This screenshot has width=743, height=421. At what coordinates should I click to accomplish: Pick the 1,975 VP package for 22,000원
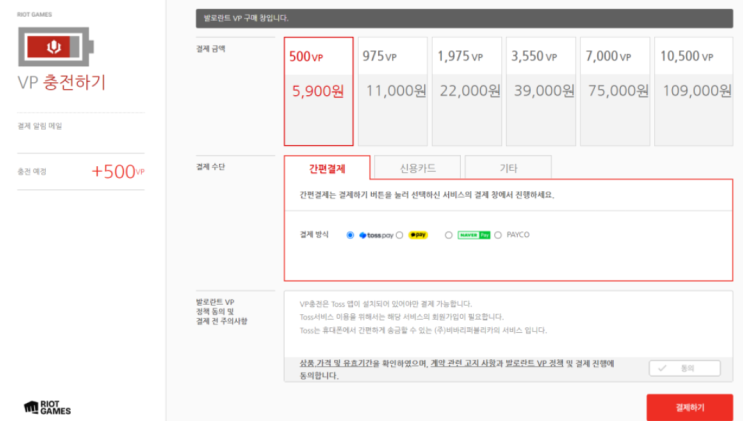[467, 91]
